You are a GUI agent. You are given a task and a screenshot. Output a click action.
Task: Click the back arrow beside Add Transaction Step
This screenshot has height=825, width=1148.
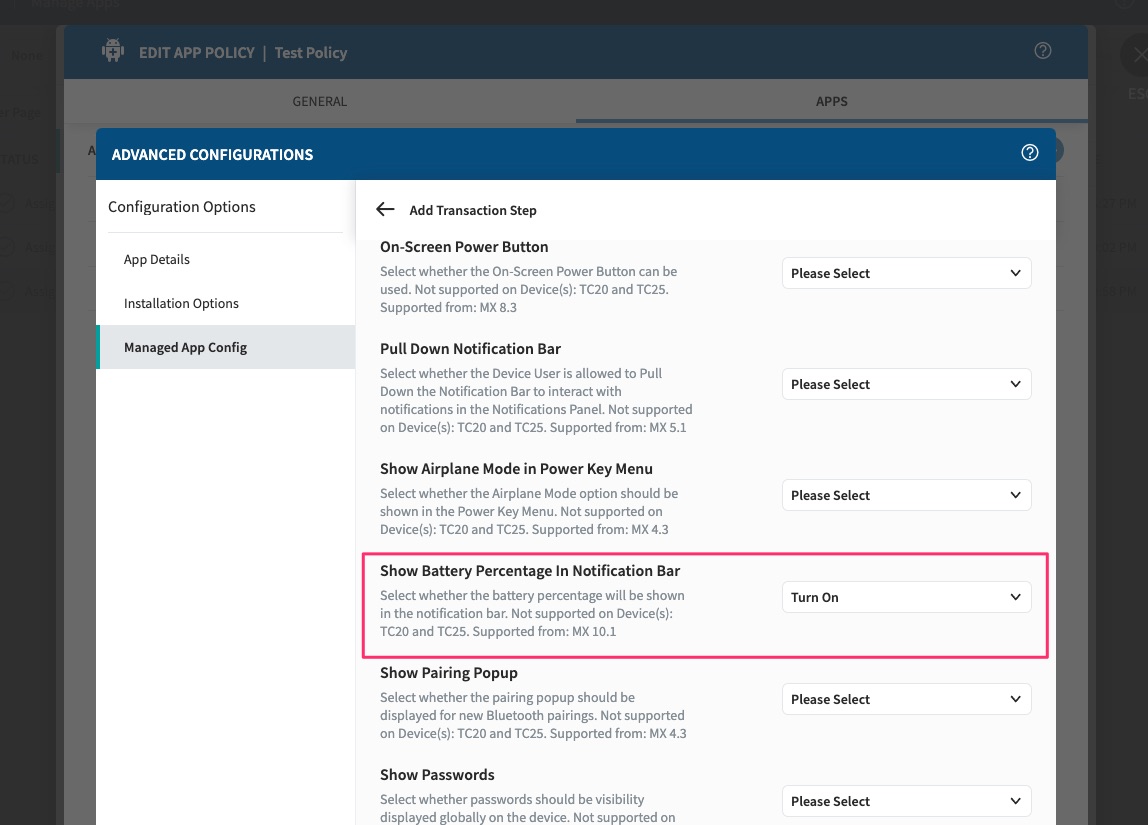[385, 209]
